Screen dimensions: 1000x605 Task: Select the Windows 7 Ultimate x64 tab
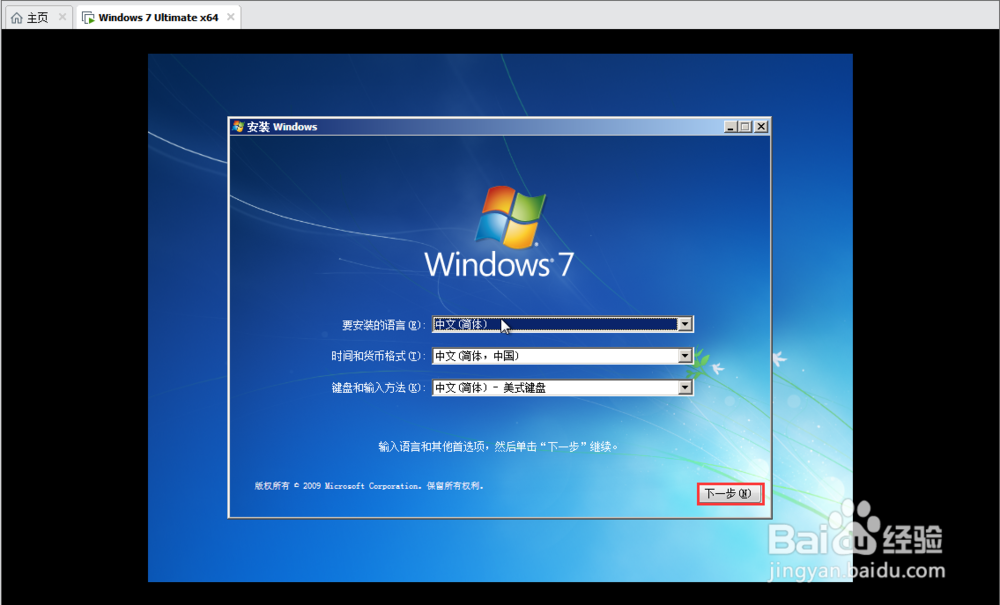pyautogui.click(x=158, y=17)
